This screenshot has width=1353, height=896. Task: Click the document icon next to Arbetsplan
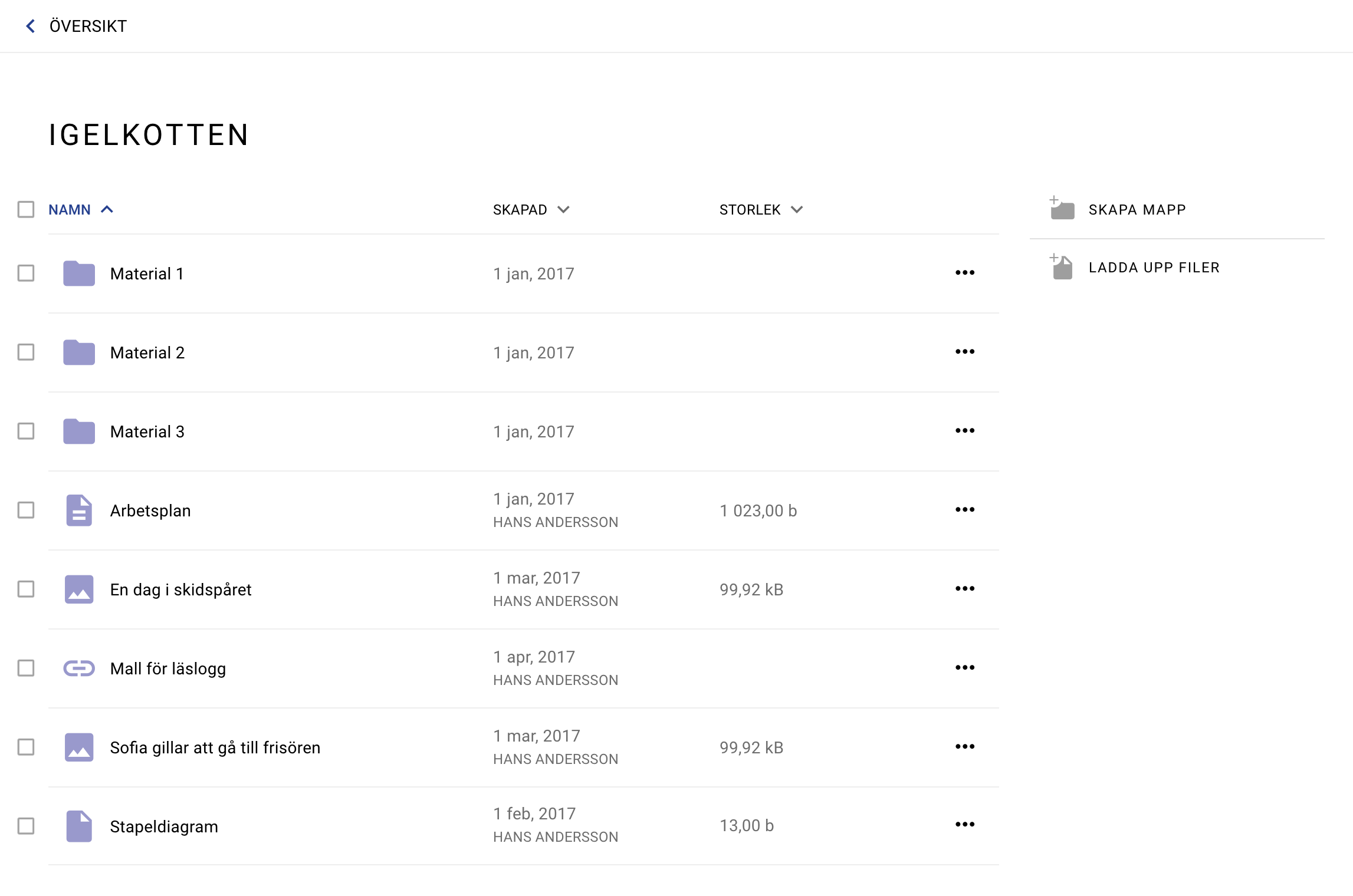tap(79, 510)
